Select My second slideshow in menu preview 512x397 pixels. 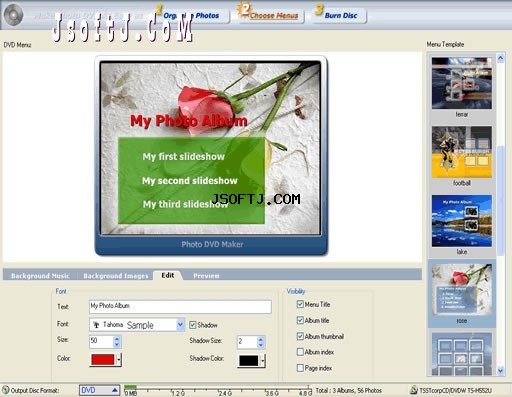click(x=190, y=181)
